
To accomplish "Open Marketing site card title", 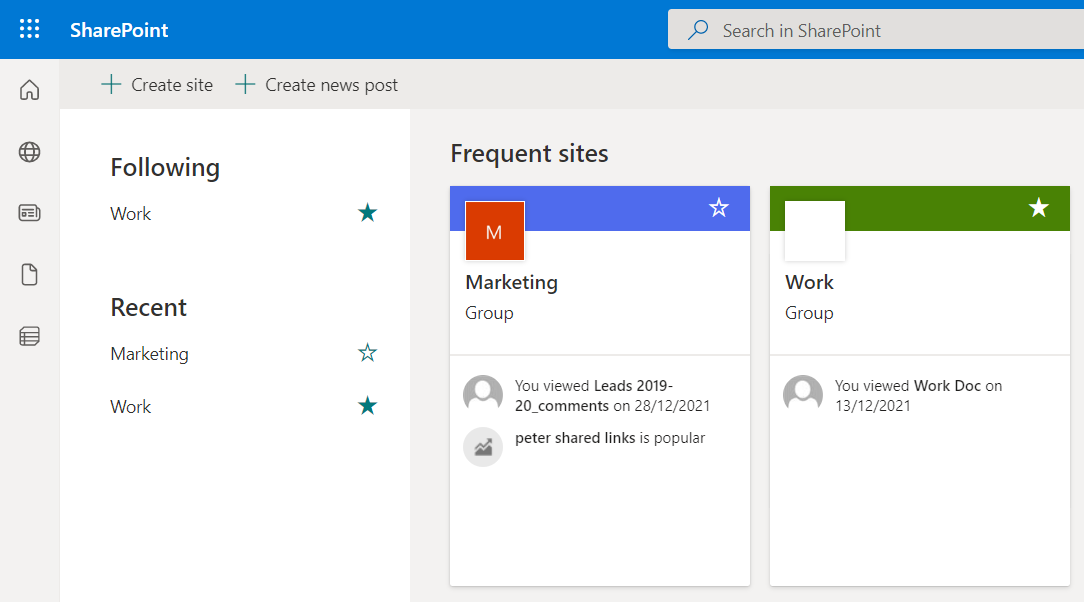I will coord(512,282).
